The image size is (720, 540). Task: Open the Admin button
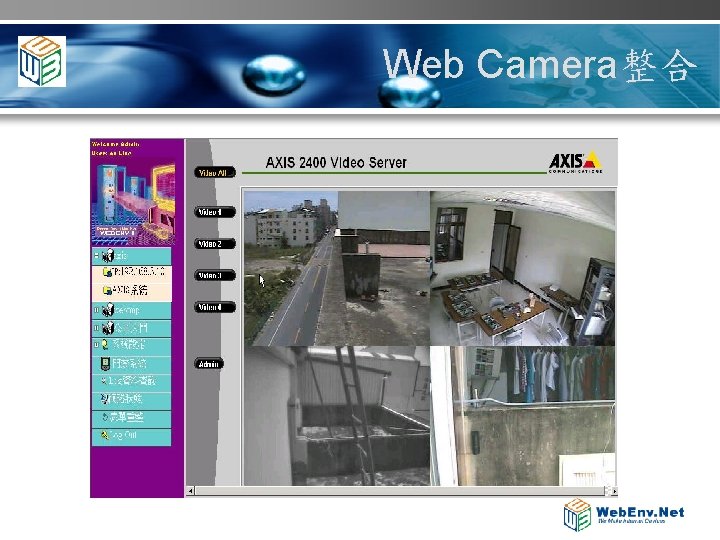[209, 364]
